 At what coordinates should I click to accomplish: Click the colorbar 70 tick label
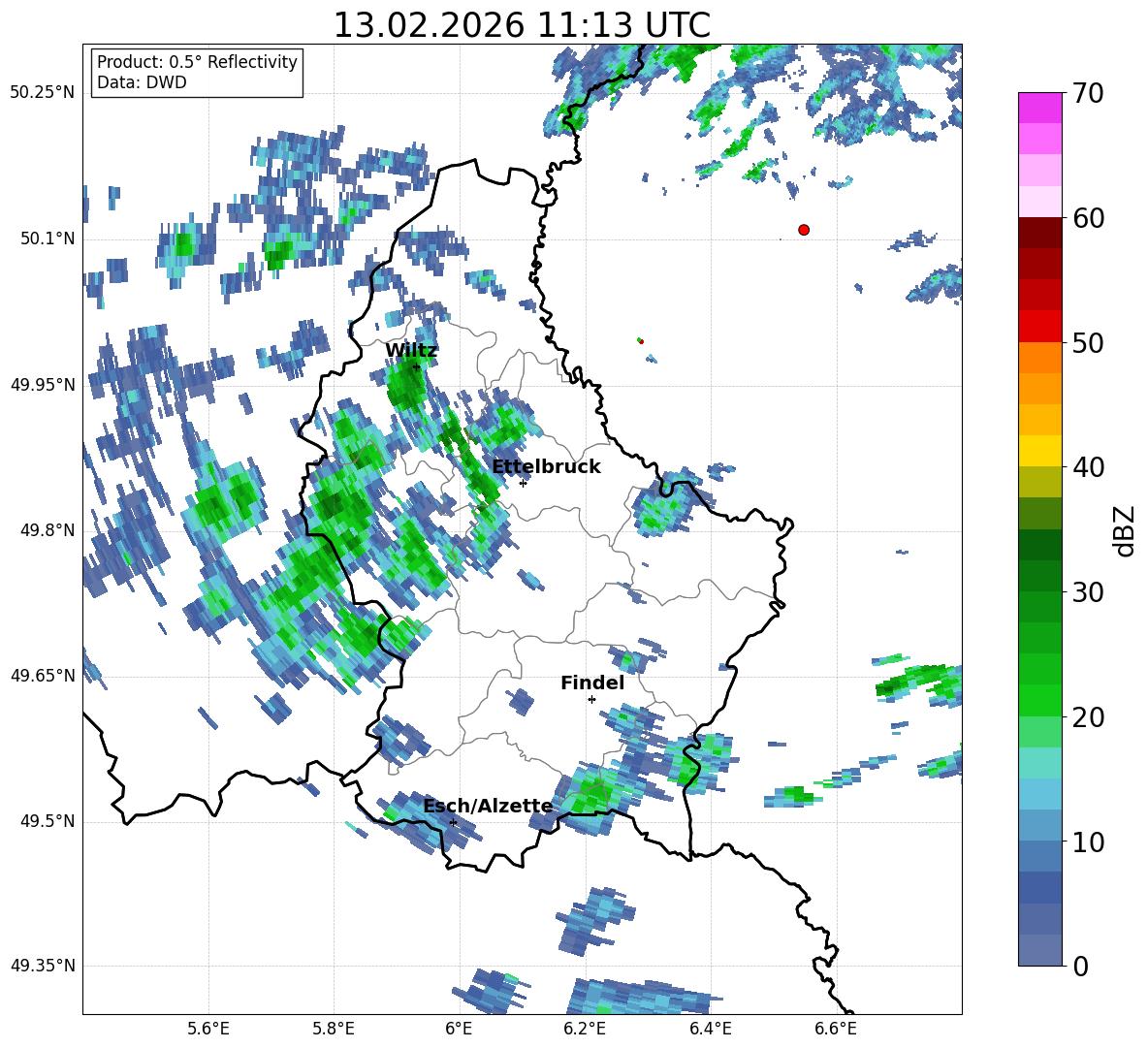[x=1088, y=93]
